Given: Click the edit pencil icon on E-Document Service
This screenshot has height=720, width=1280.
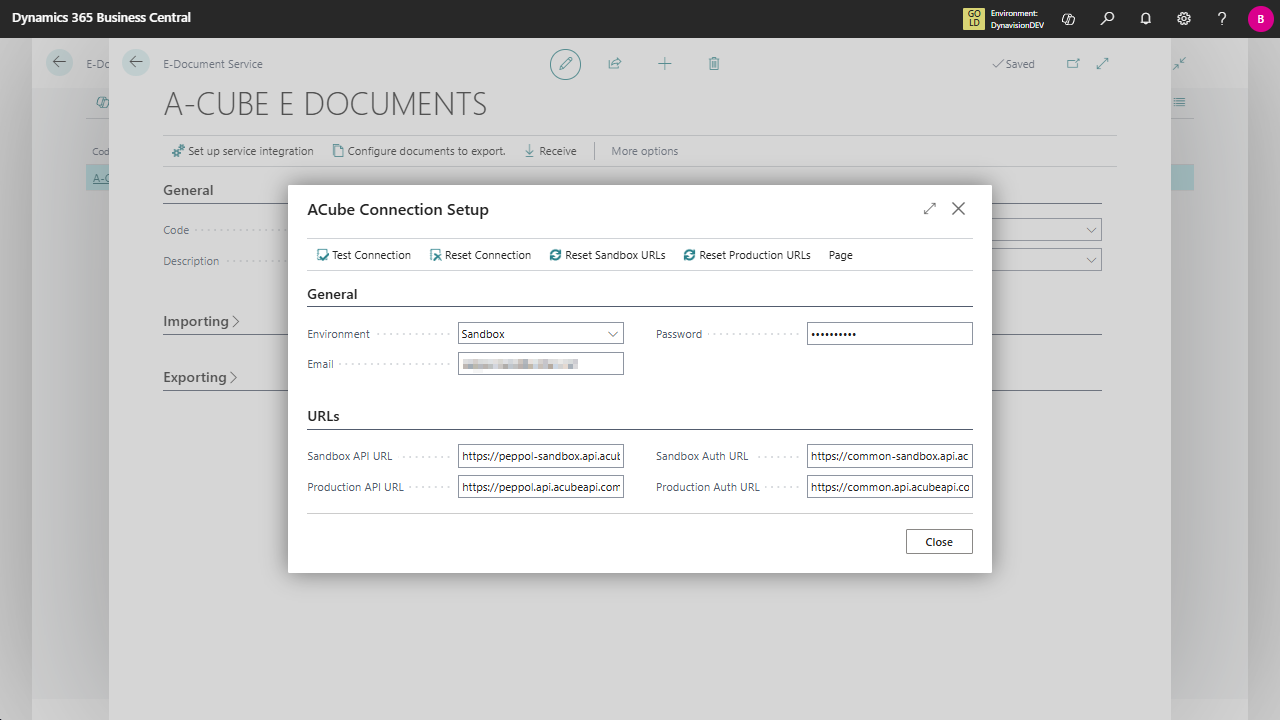Looking at the screenshot, I should [565, 64].
